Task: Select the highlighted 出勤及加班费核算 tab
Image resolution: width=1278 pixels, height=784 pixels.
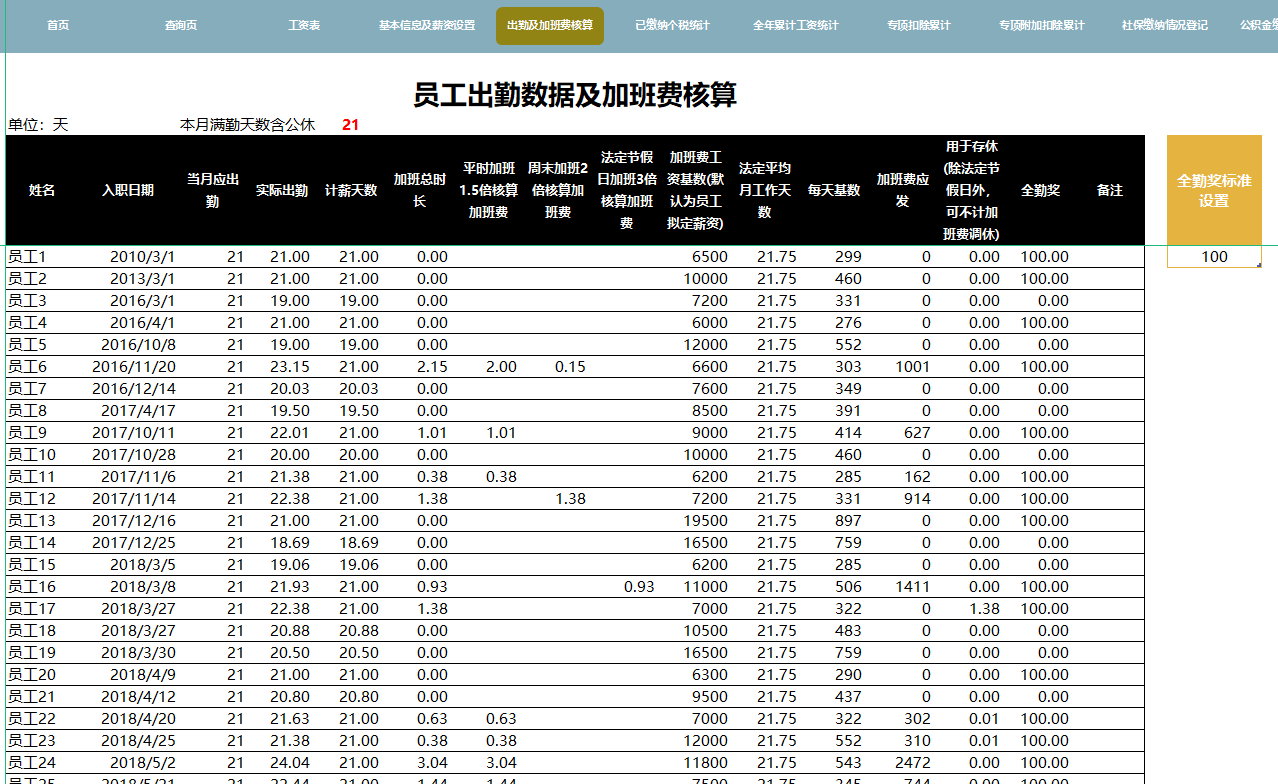Action: pyautogui.click(x=549, y=26)
